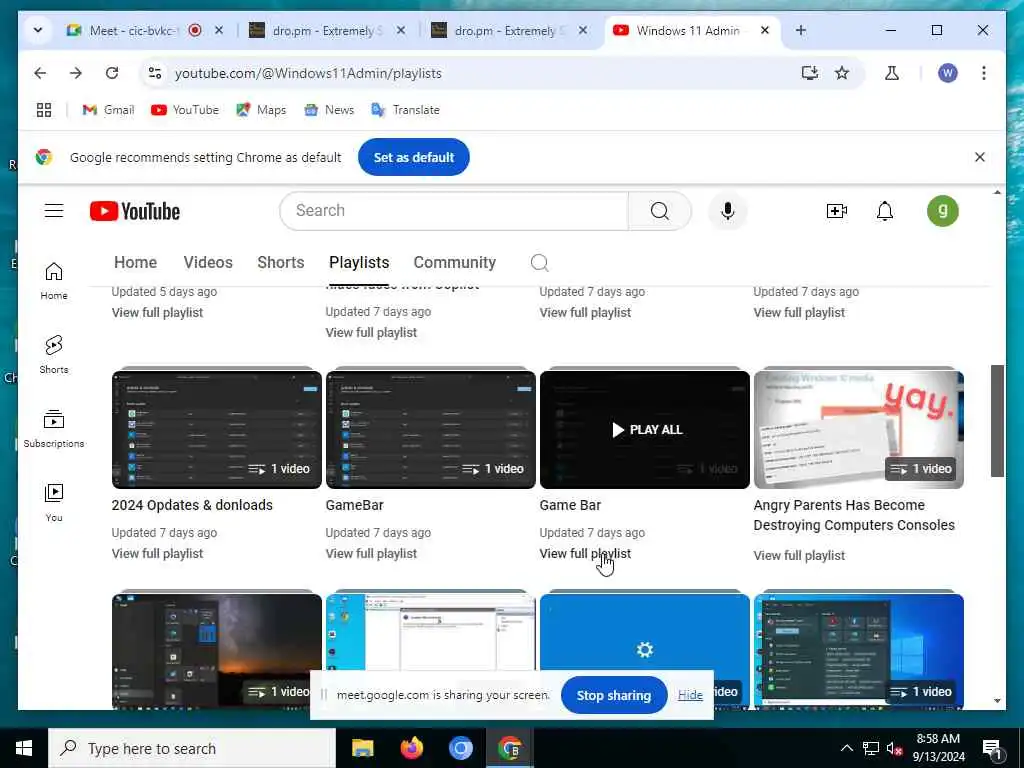Image resolution: width=1024 pixels, height=768 pixels.
Task: Open a new browser tab
Action: pos(801,30)
